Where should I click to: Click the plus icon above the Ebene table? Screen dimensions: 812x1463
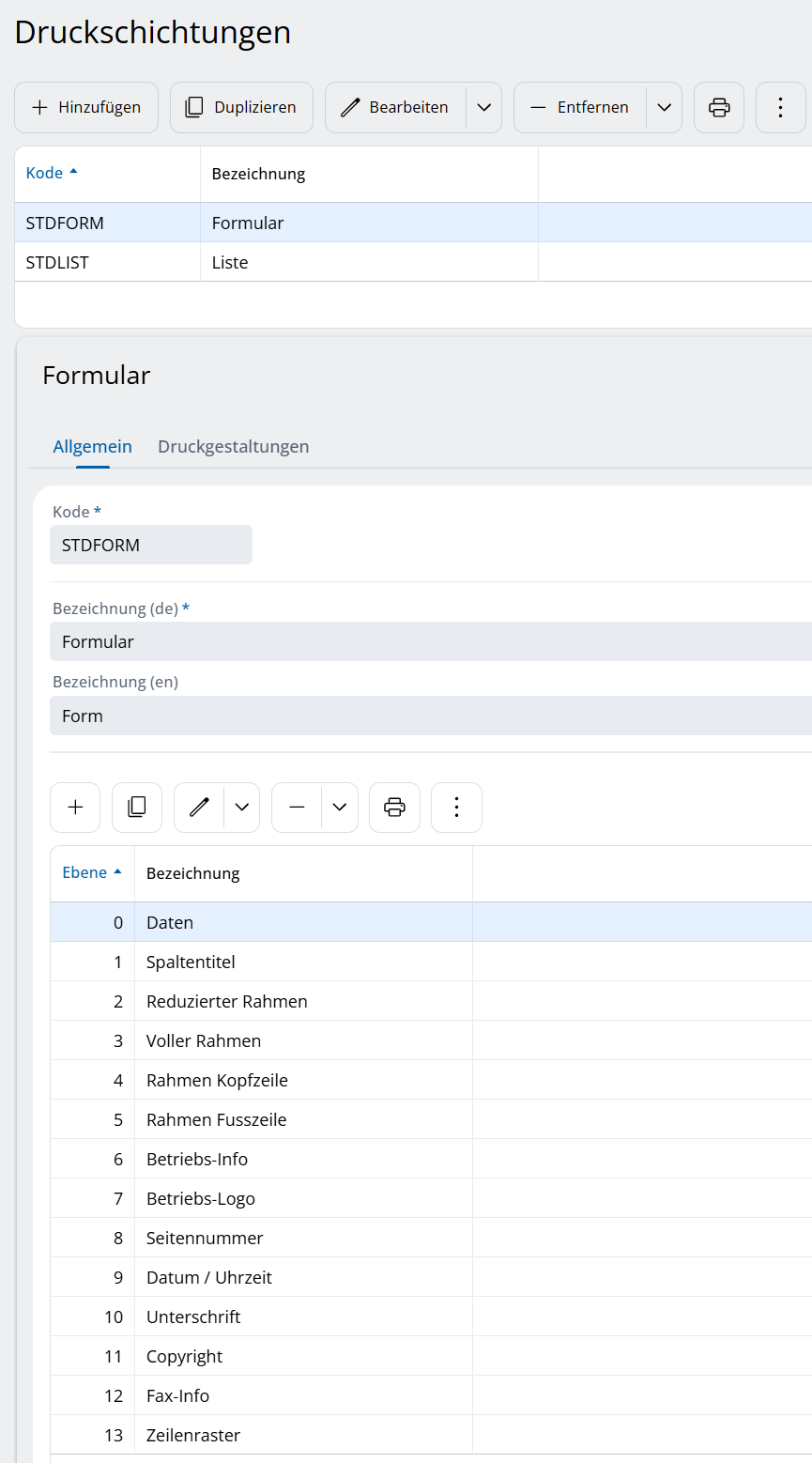coord(75,808)
